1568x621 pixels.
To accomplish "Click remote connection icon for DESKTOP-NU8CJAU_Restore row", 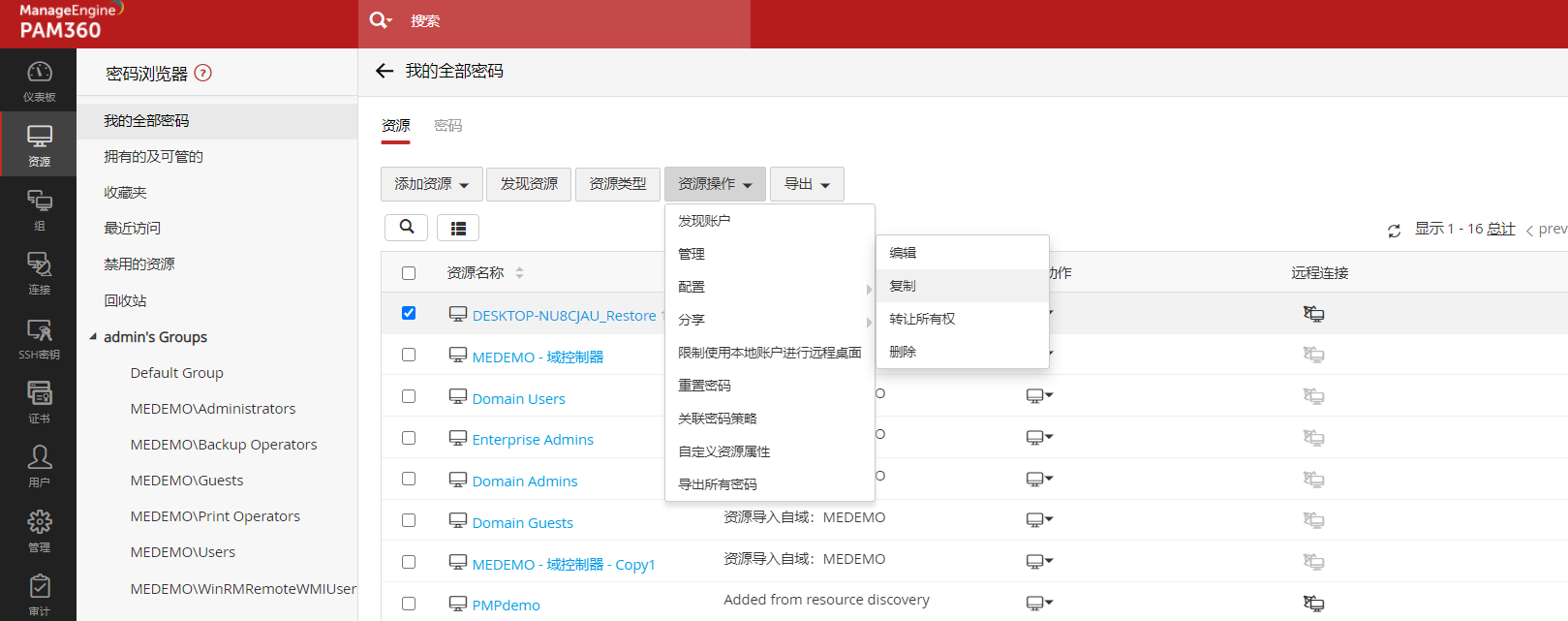I will coord(1313,314).
